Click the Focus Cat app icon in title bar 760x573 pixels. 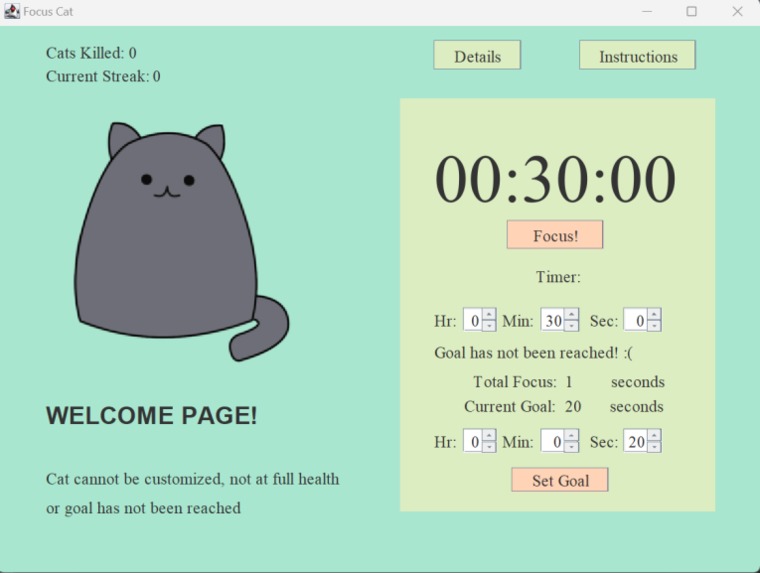pyautogui.click(x=12, y=11)
